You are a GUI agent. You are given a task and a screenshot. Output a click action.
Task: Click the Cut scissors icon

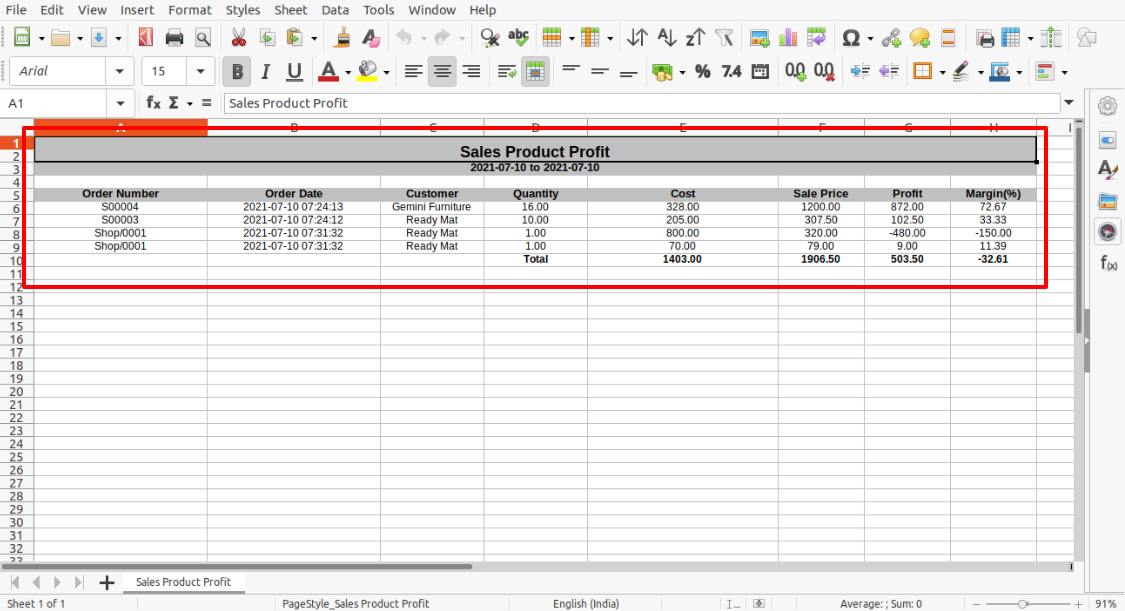(x=238, y=38)
